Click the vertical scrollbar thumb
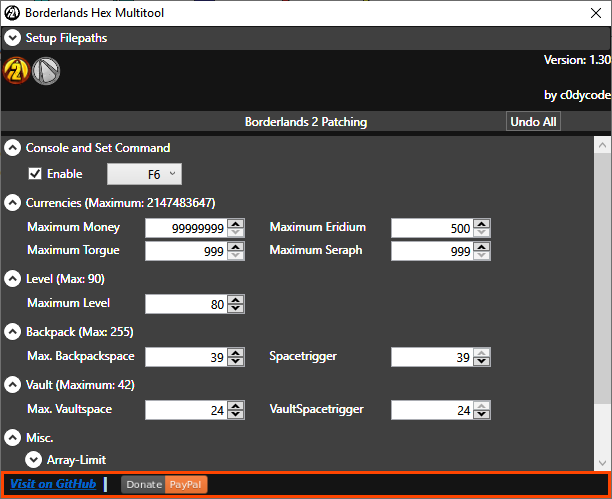The width and height of the screenshot is (612, 499). coord(602,279)
